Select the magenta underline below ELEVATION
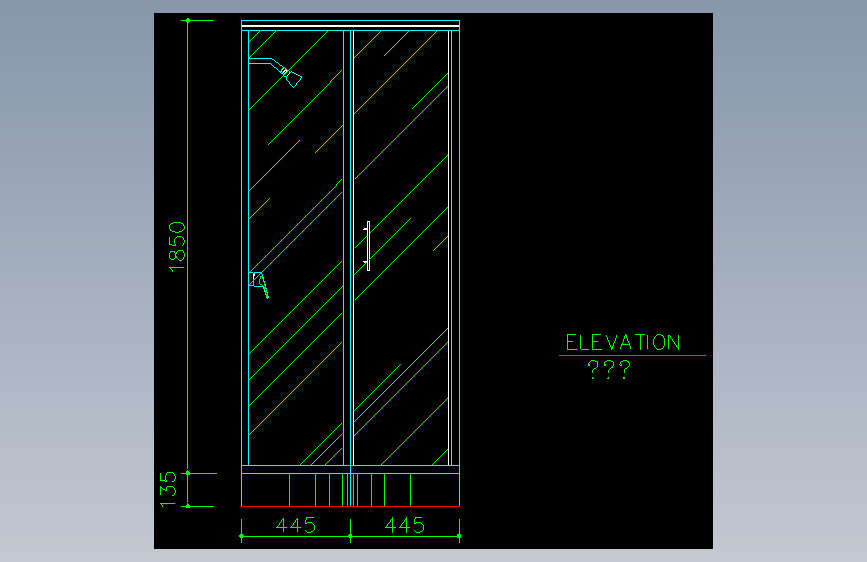 (x=632, y=356)
